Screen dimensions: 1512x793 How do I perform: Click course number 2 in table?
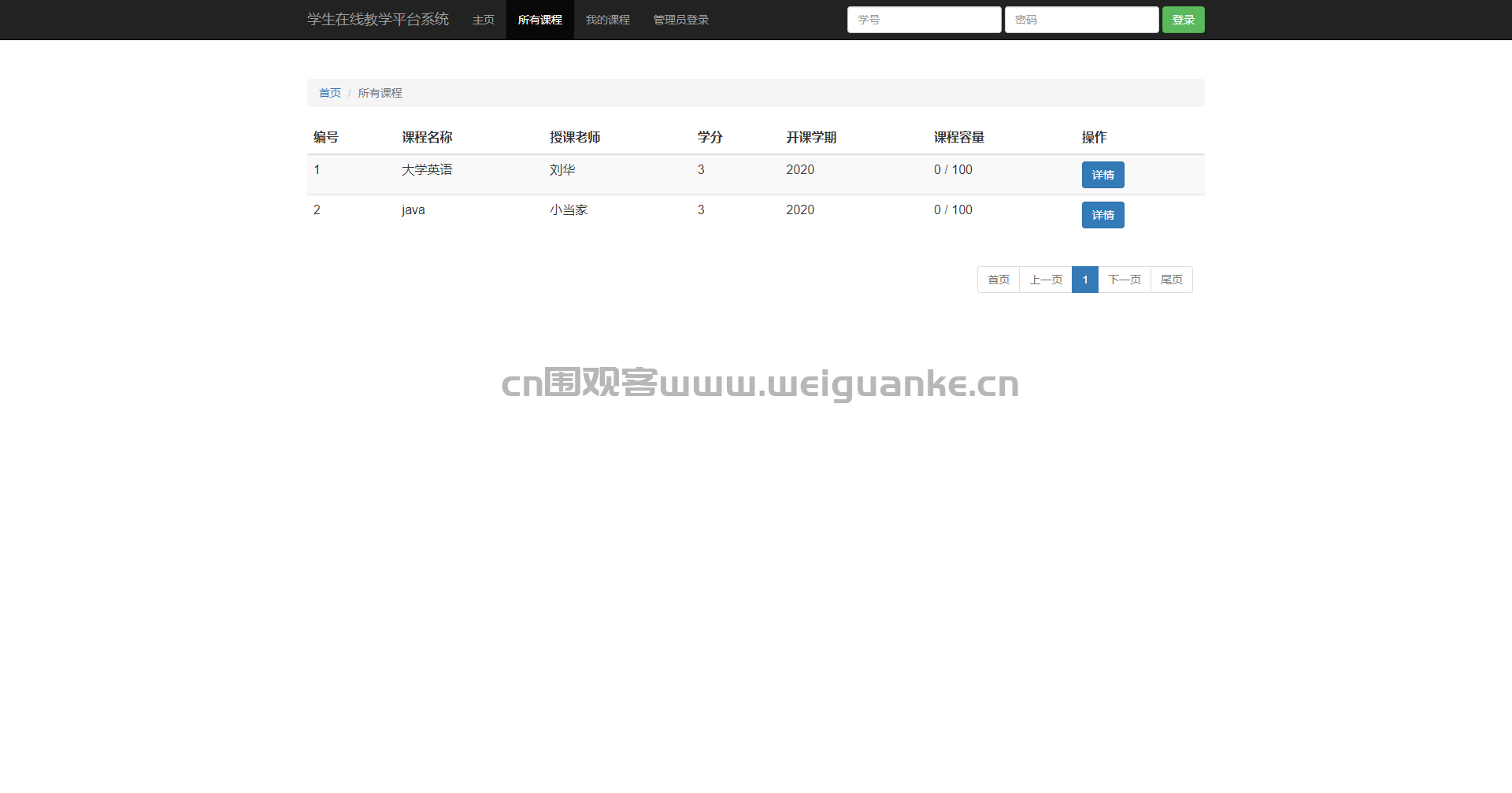point(317,209)
